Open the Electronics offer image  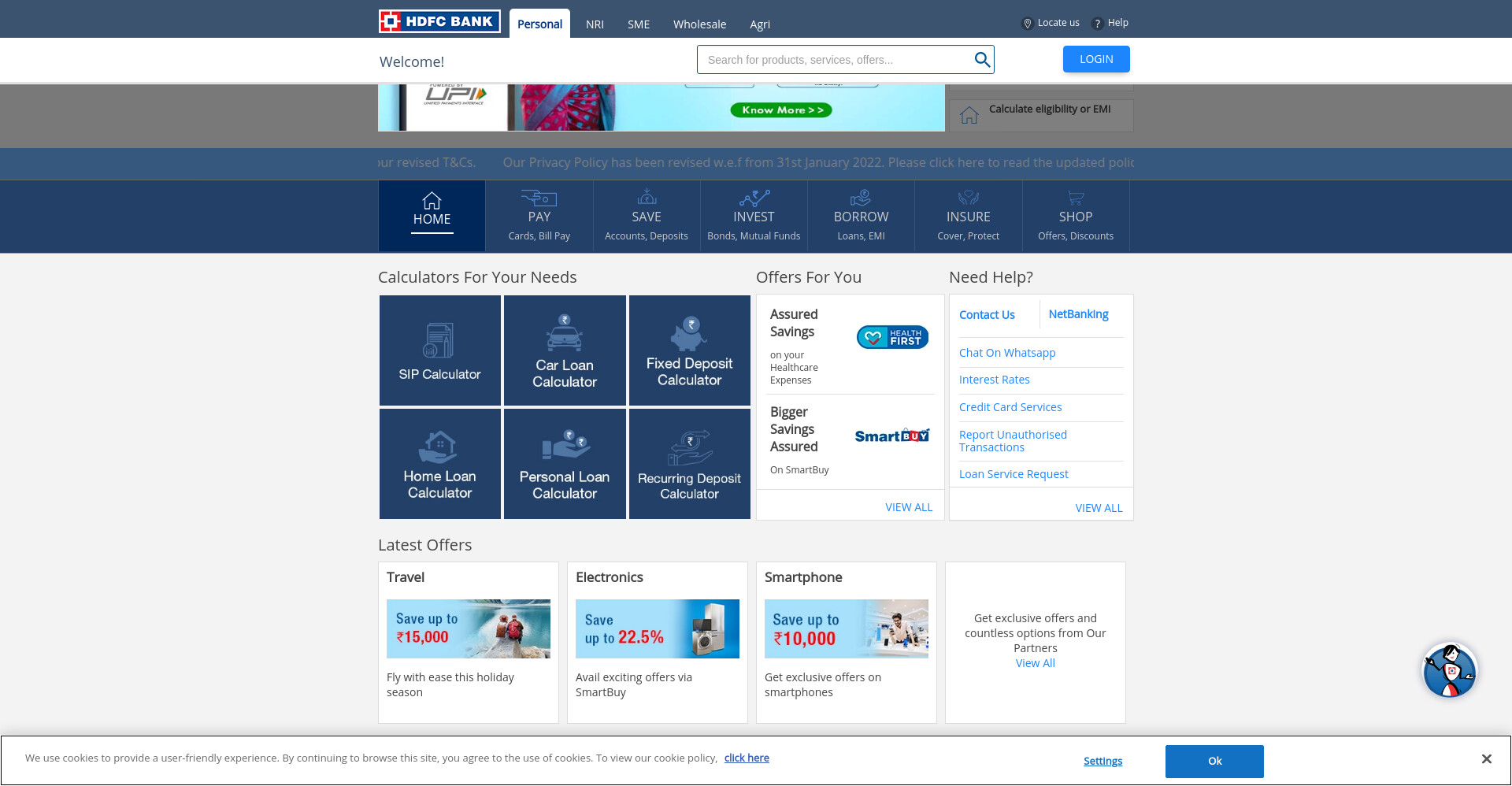[x=658, y=628]
